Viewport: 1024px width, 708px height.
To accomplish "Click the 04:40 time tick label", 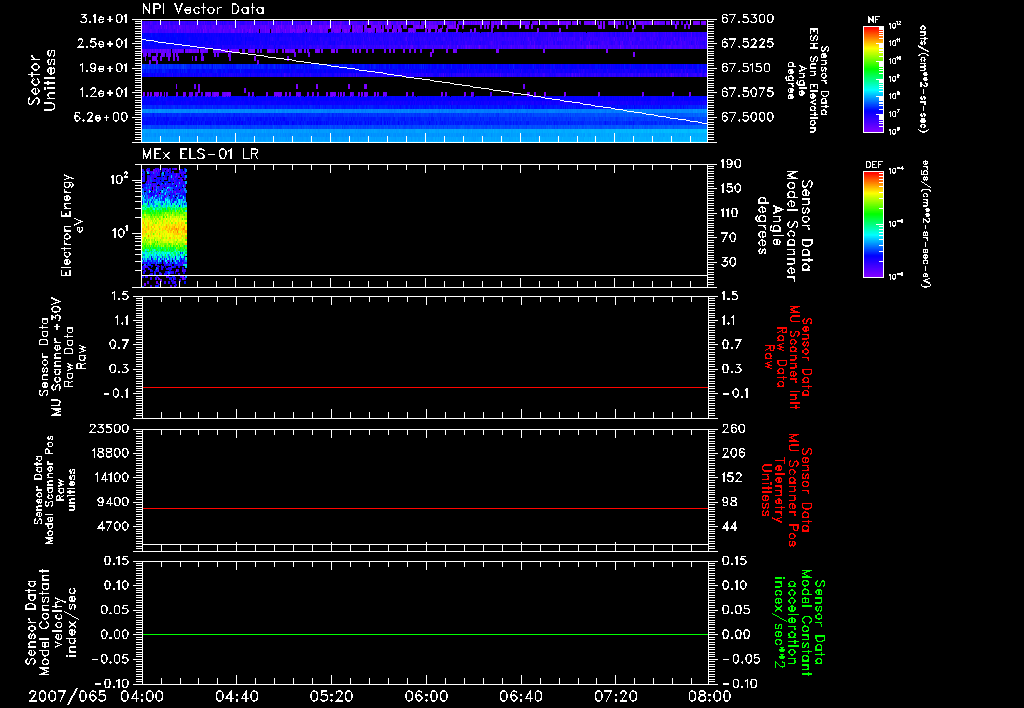I will pyautogui.click(x=236, y=696).
